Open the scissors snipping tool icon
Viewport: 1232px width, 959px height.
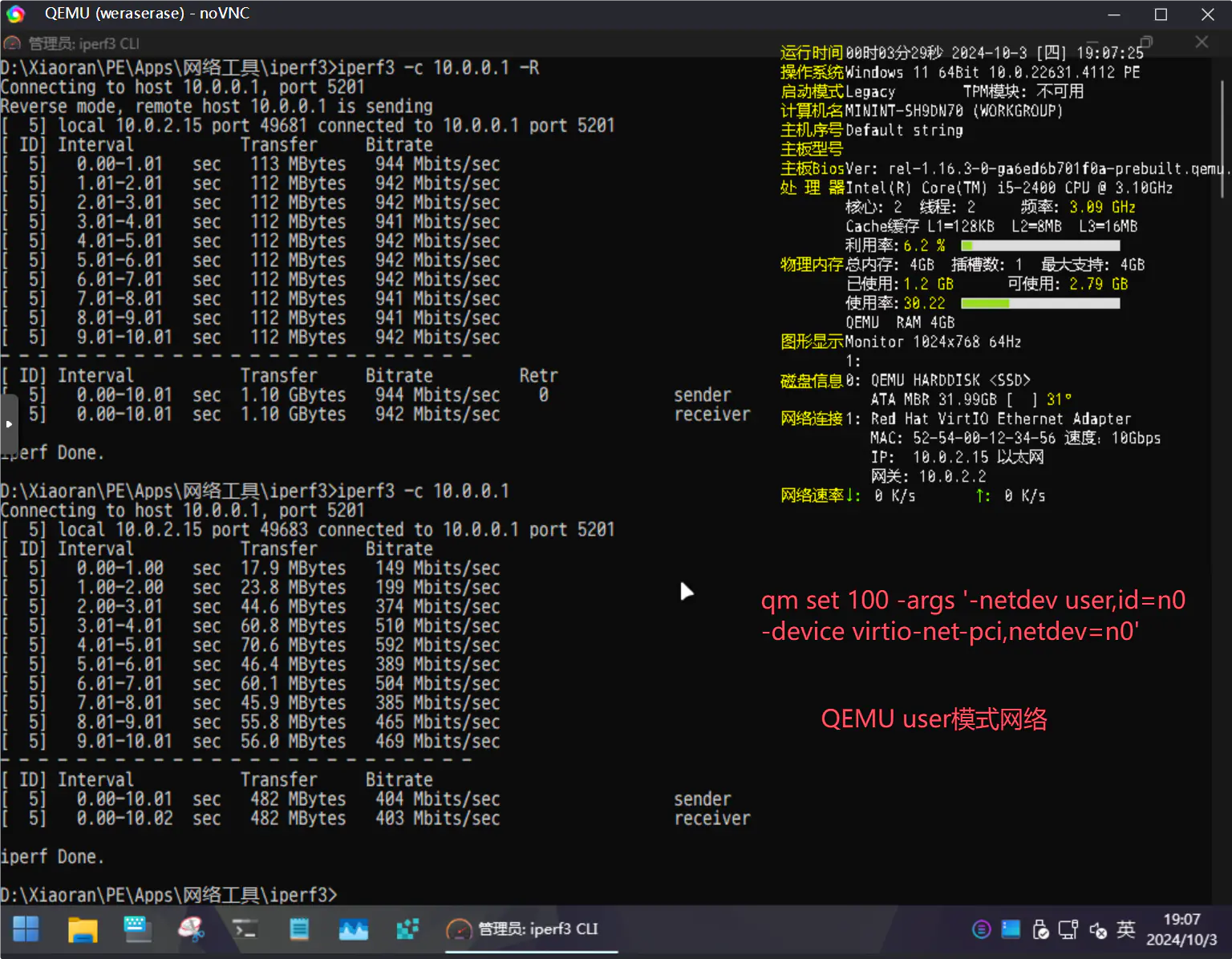tap(191, 929)
